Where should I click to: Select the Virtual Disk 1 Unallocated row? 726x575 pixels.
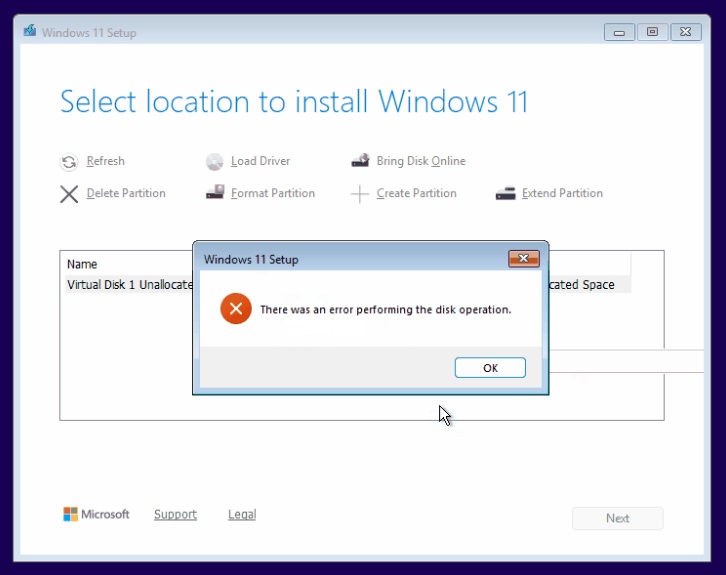point(348,284)
